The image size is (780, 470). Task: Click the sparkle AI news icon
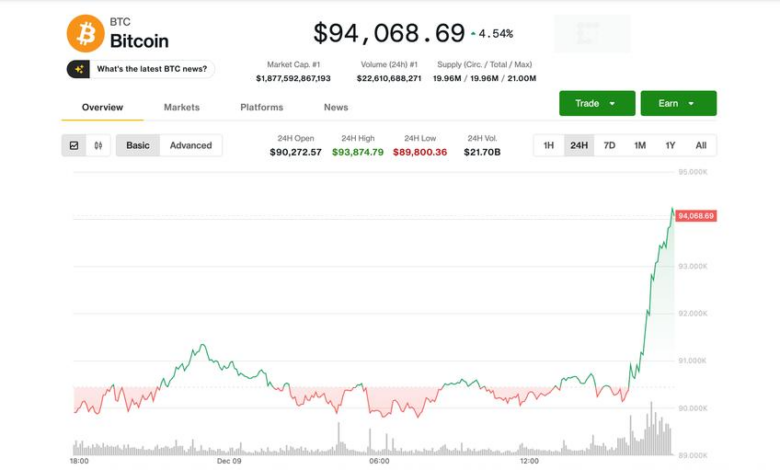(x=78, y=69)
